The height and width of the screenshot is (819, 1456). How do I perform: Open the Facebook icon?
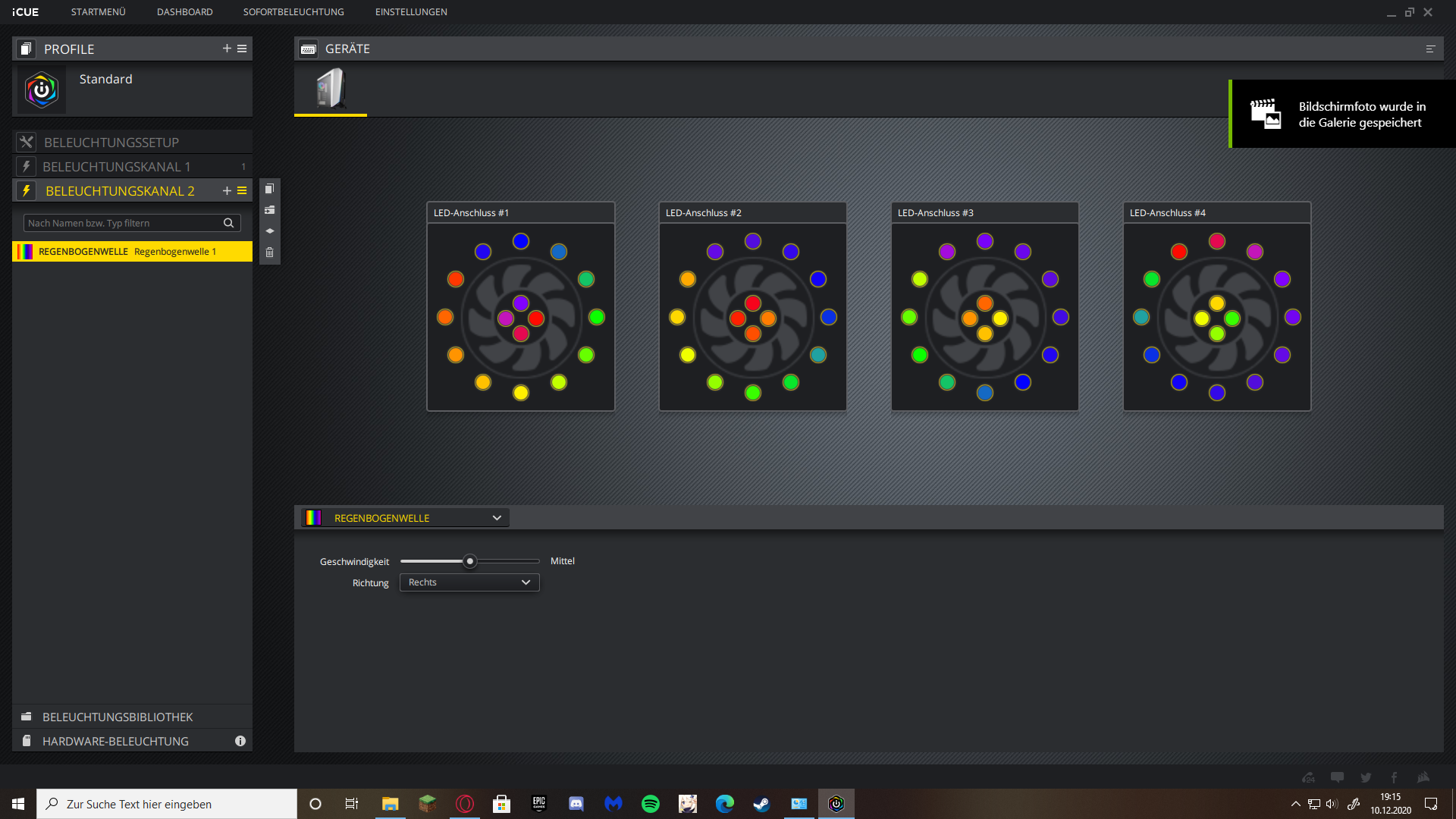pos(1393,777)
